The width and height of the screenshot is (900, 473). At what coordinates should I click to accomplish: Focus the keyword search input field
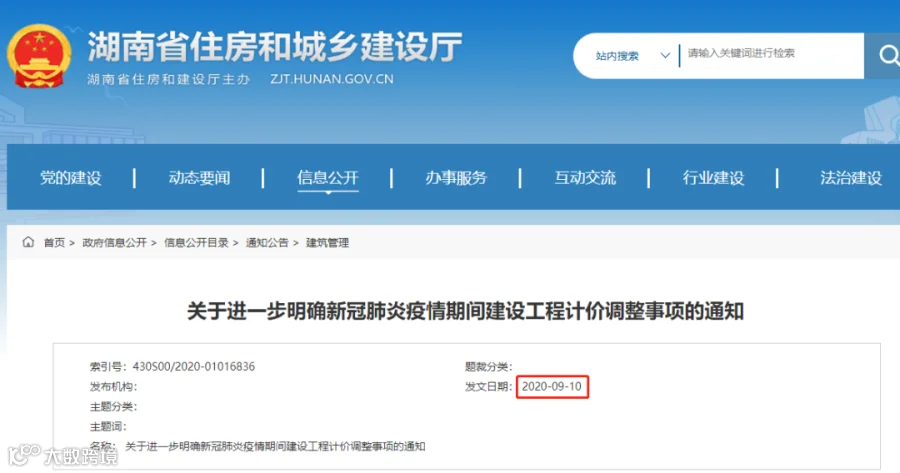pyautogui.click(x=771, y=56)
